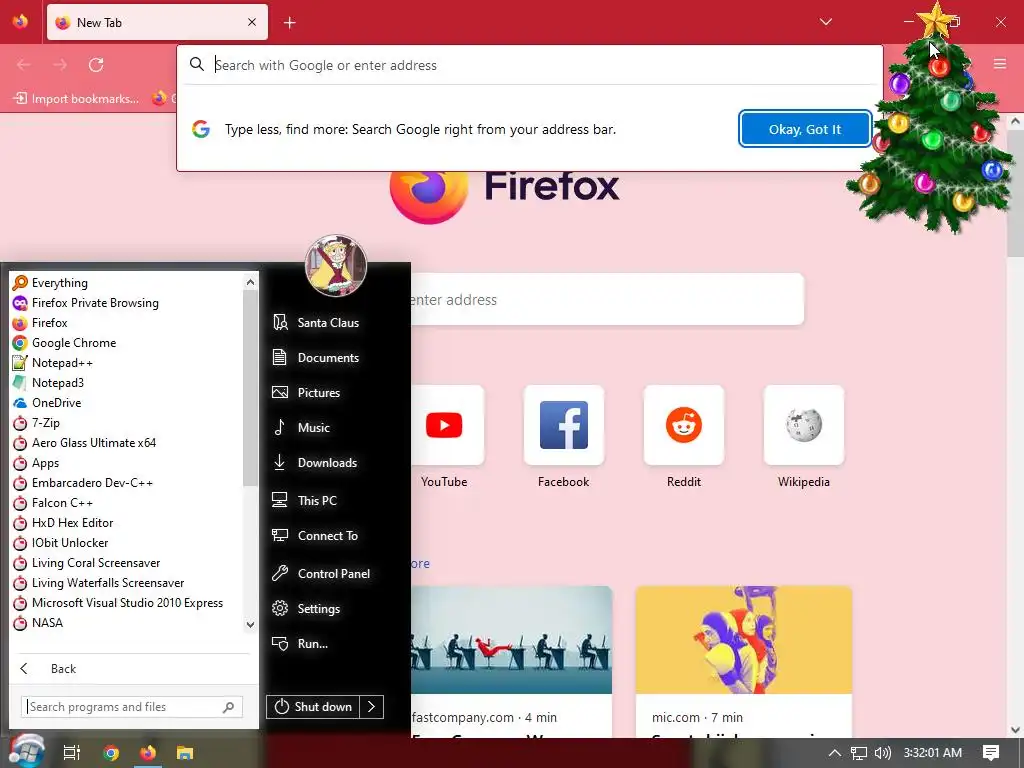Open the NASA folder in start menu
The image size is (1024, 768).
click(x=47, y=623)
